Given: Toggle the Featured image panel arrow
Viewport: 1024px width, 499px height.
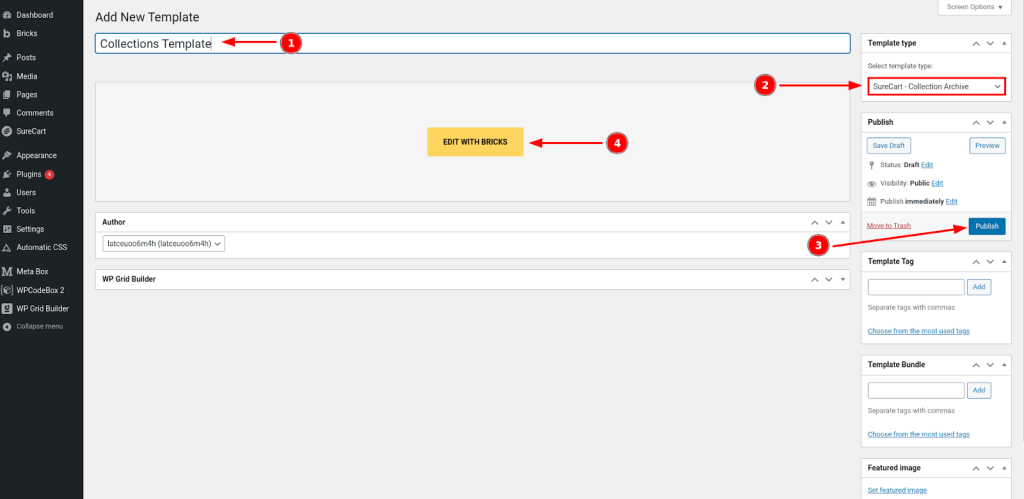Looking at the screenshot, I should point(1004,467).
